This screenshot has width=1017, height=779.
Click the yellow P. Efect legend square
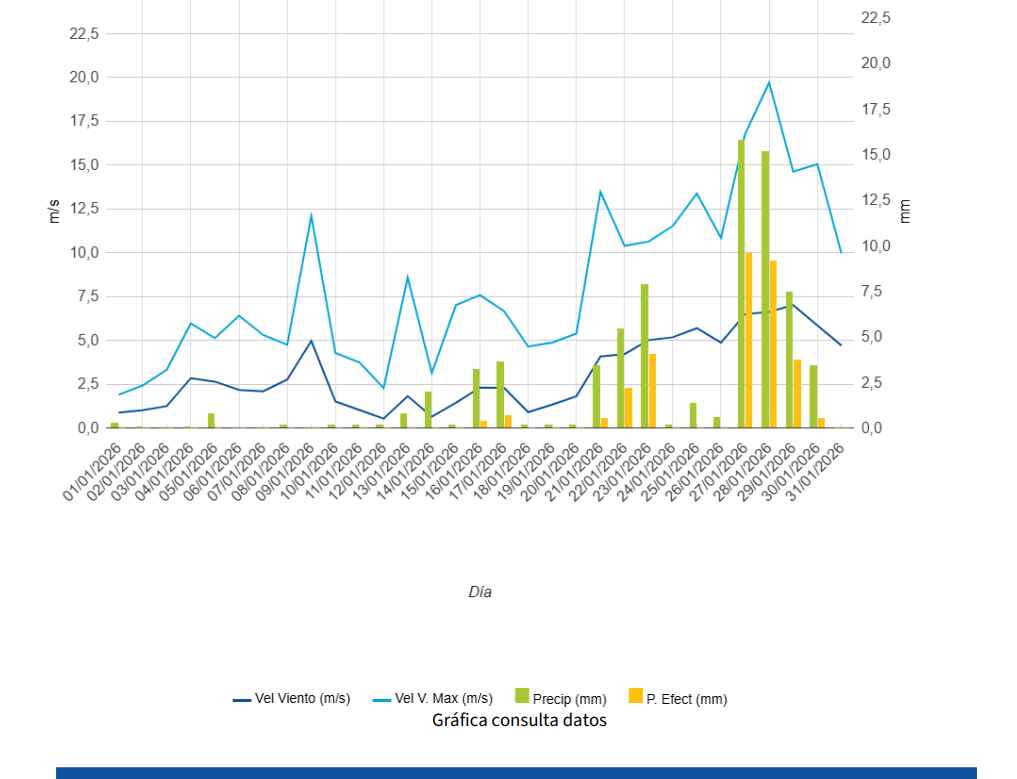point(635,697)
